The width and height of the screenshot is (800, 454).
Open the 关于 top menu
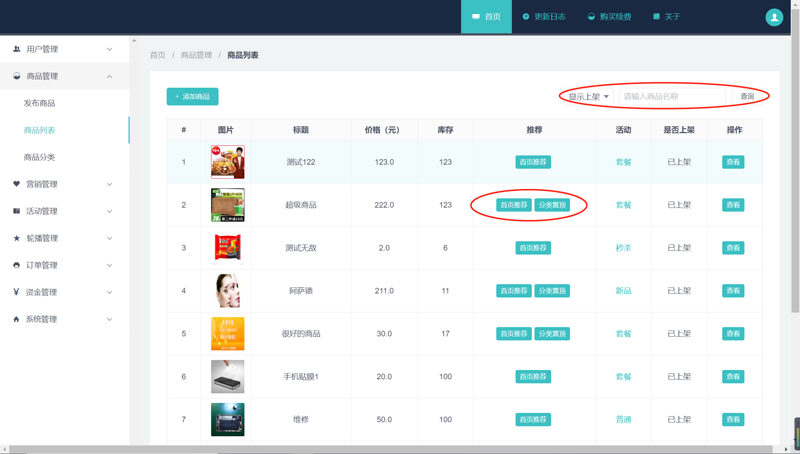click(x=666, y=17)
